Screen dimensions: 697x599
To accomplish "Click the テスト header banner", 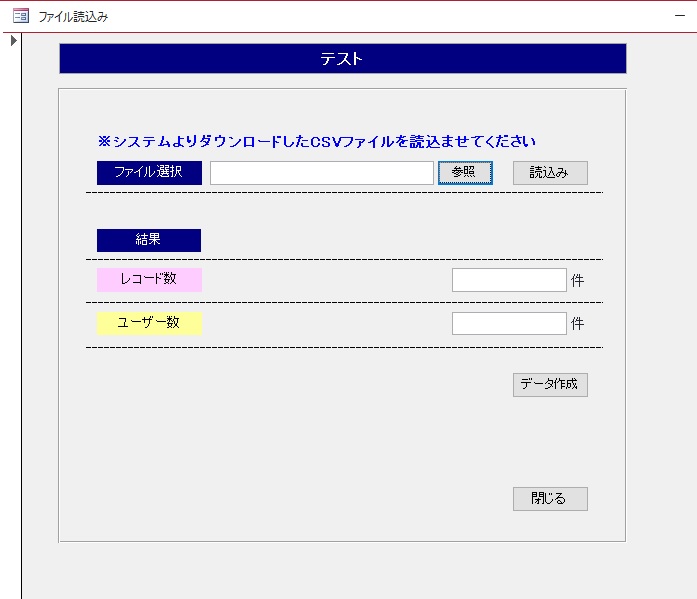I will pyautogui.click(x=342, y=59).
